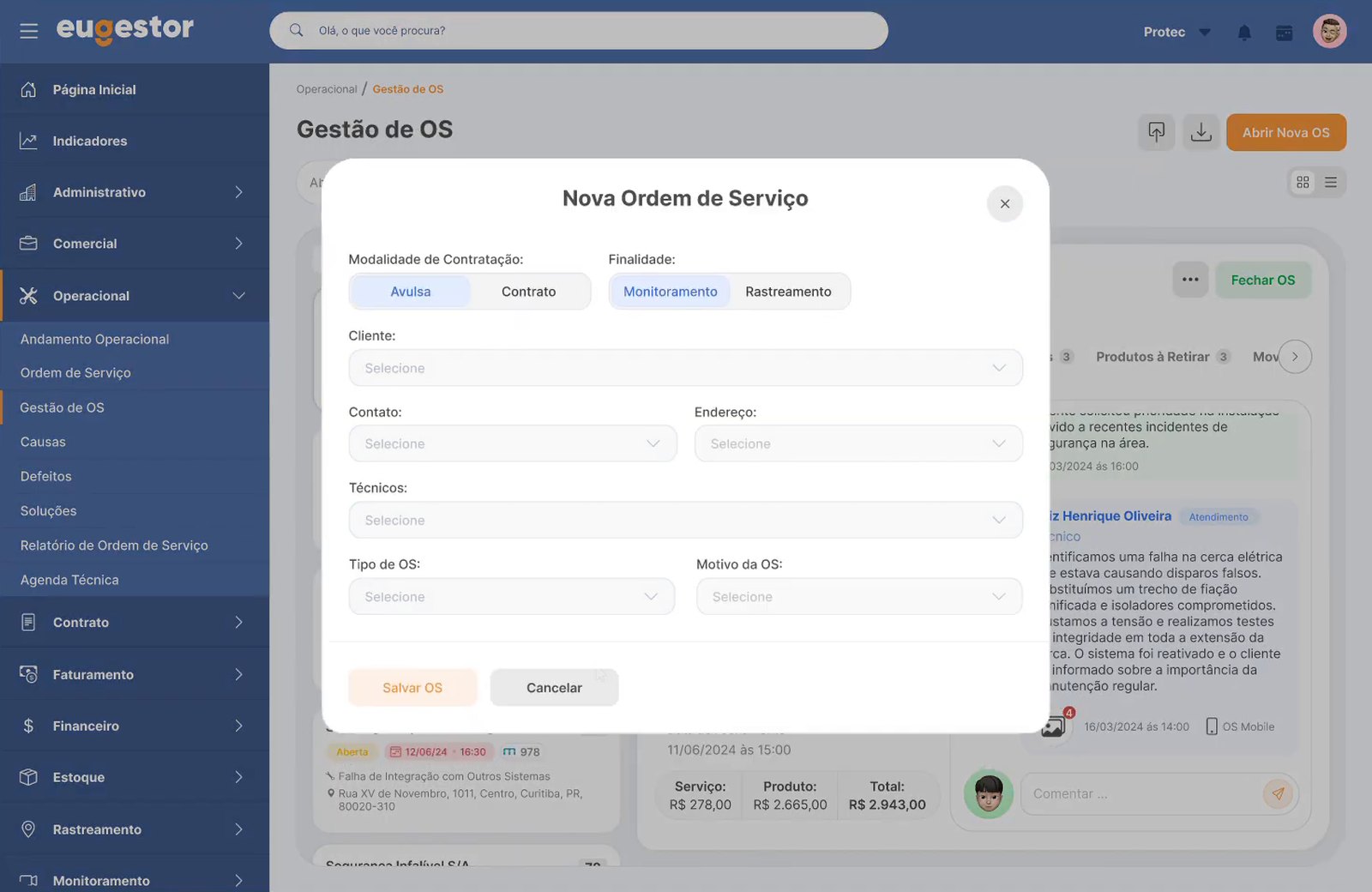The image size is (1372, 892).
Task: Click the Salvar OS button
Action: point(412,688)
